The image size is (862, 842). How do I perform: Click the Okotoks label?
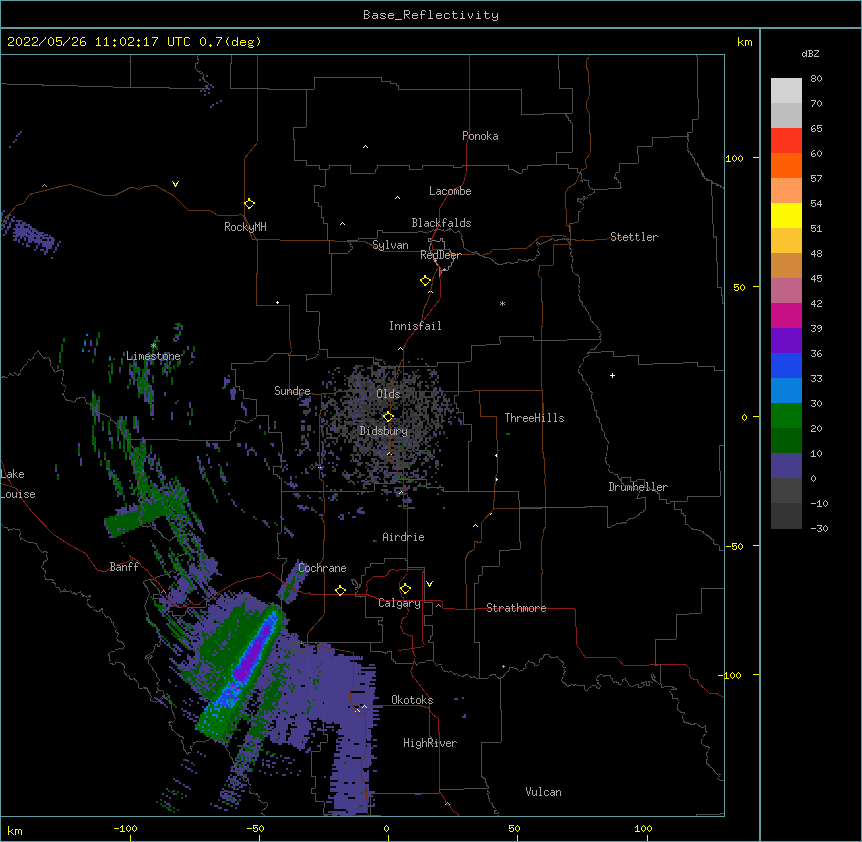pos(412,700)
